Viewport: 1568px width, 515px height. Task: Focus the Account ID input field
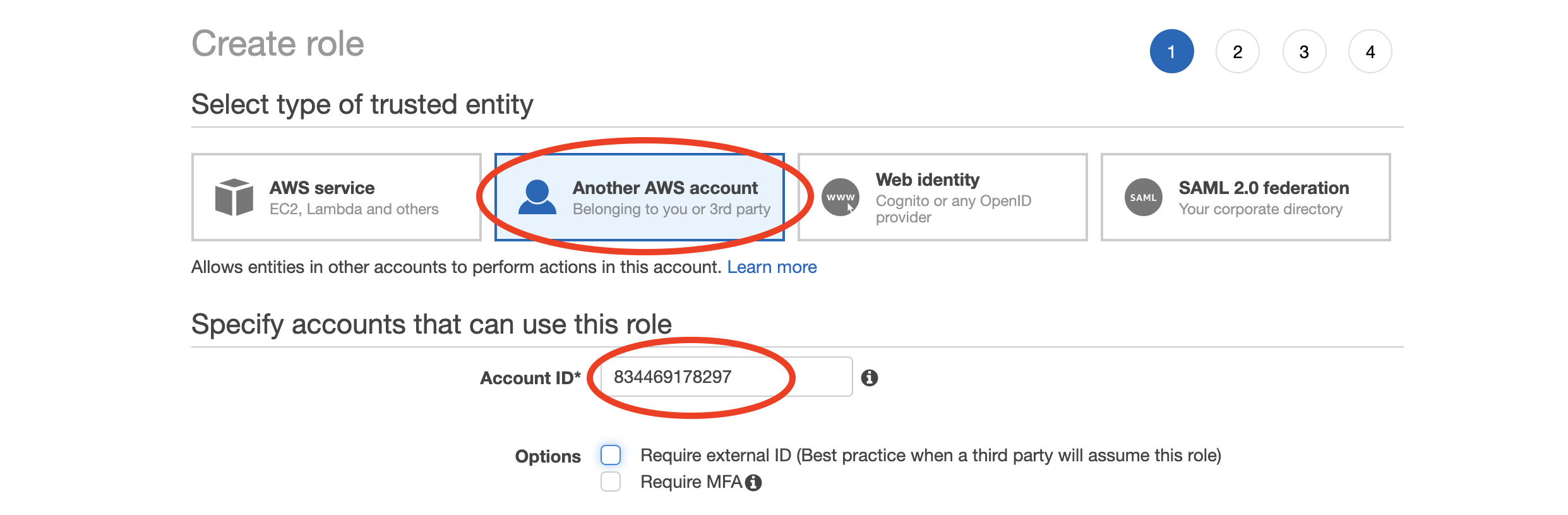pos(726,377)
